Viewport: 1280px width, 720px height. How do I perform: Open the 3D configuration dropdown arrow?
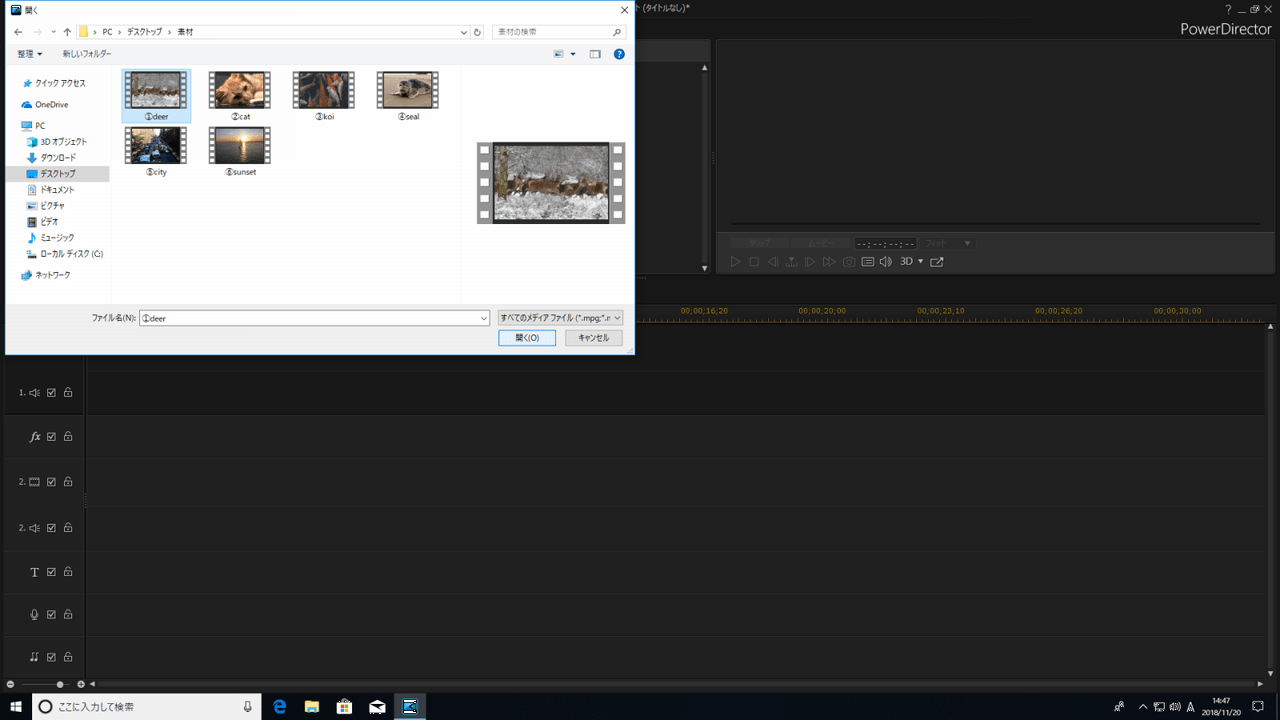pyautogui.click(x=920, y=262)
